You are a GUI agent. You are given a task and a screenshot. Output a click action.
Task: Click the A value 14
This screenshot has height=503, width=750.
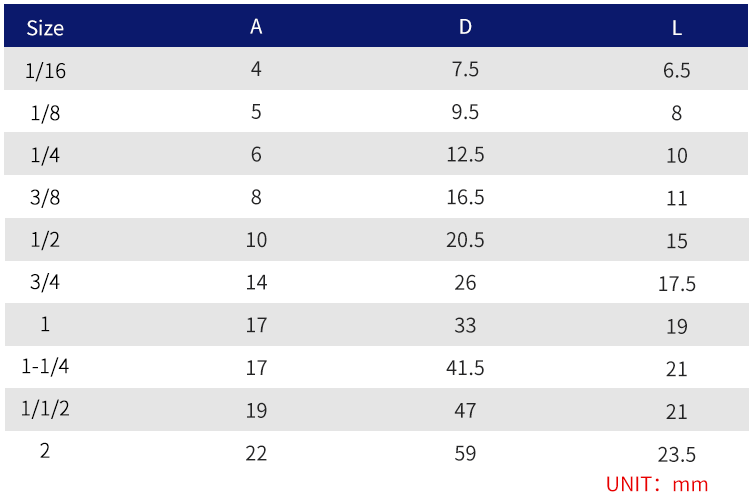(x=256, y=283)
